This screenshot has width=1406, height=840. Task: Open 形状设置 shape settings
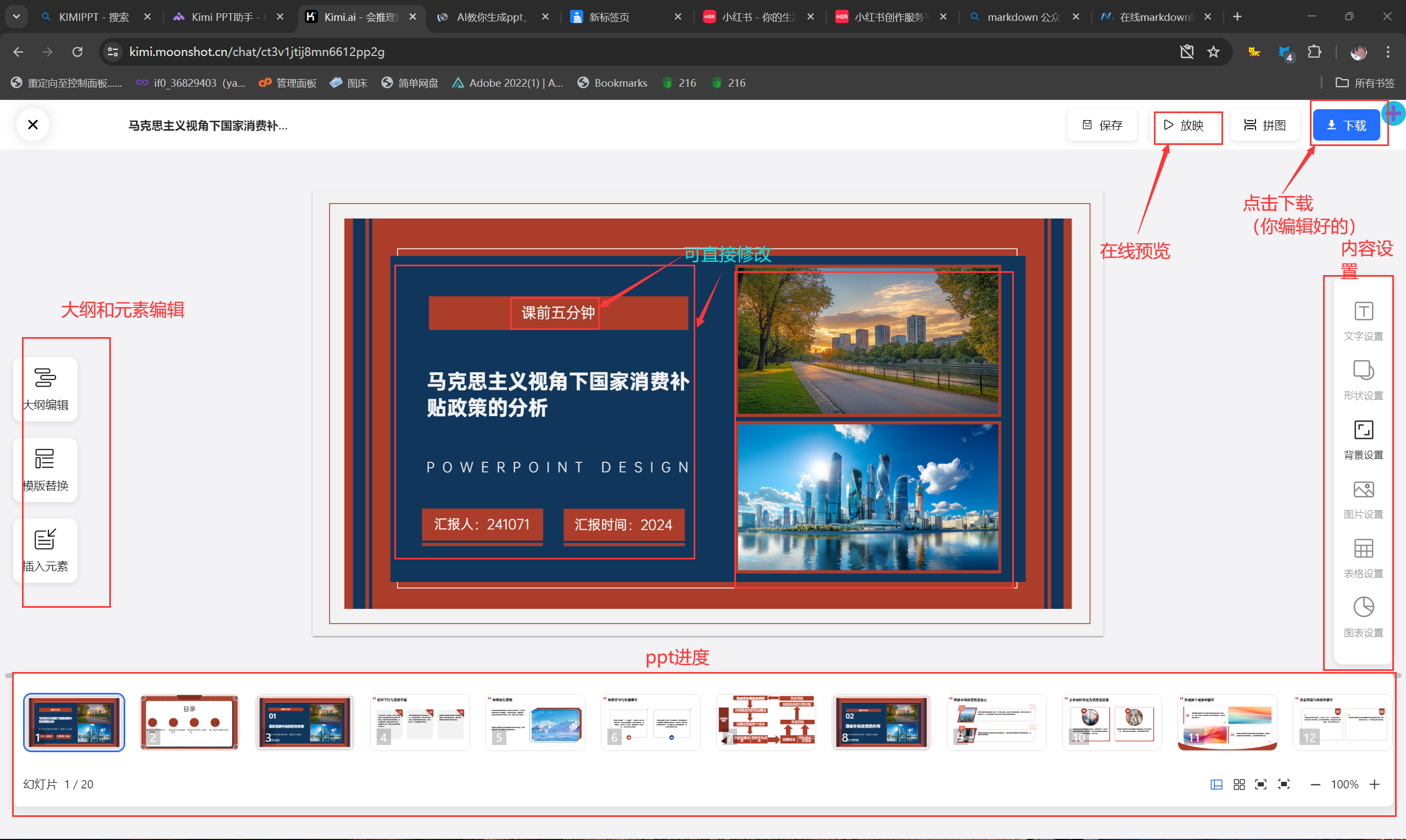point(1363,379)
